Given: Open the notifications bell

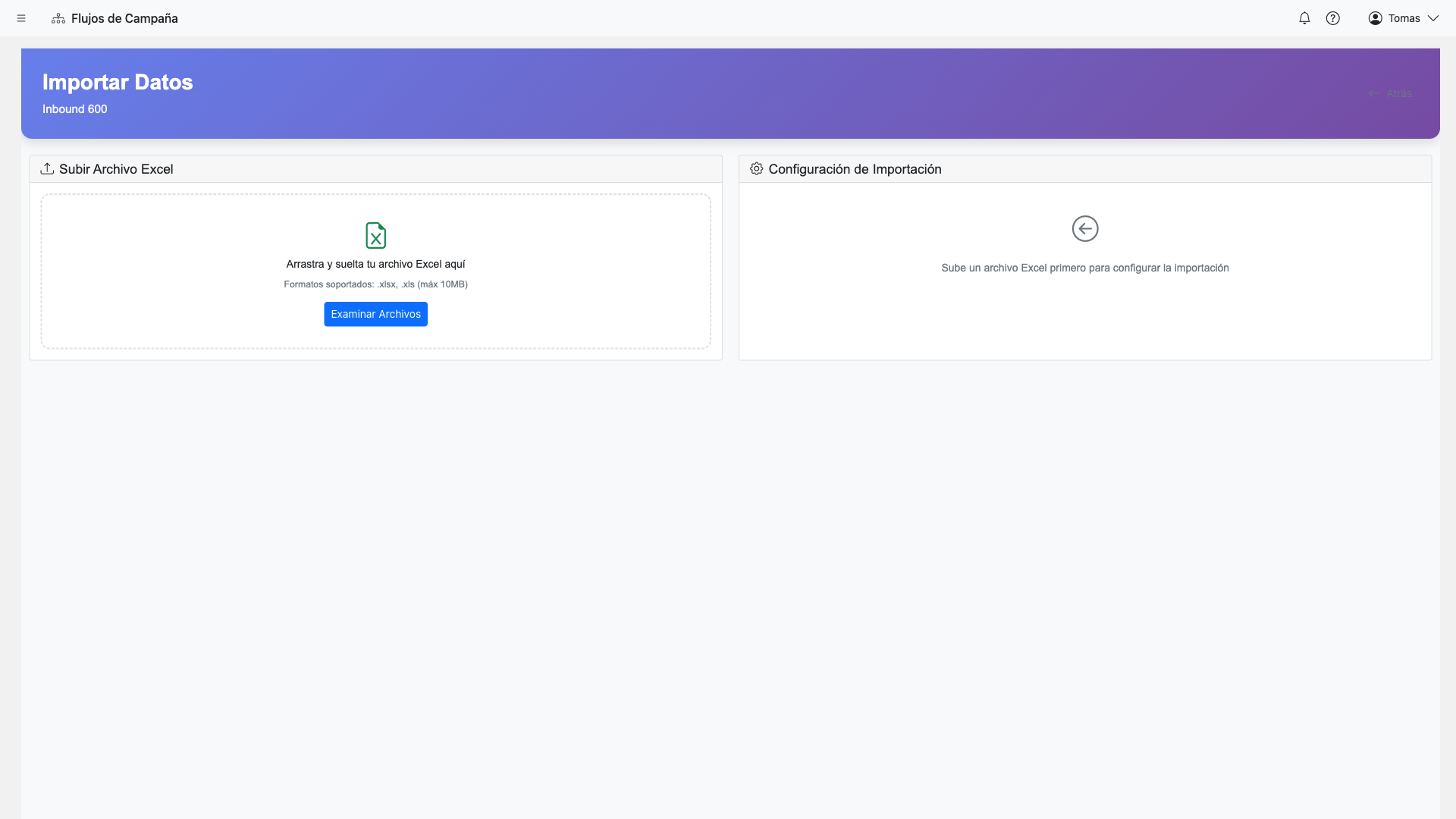Looking at the screenshot, I should coord(1304,17).
